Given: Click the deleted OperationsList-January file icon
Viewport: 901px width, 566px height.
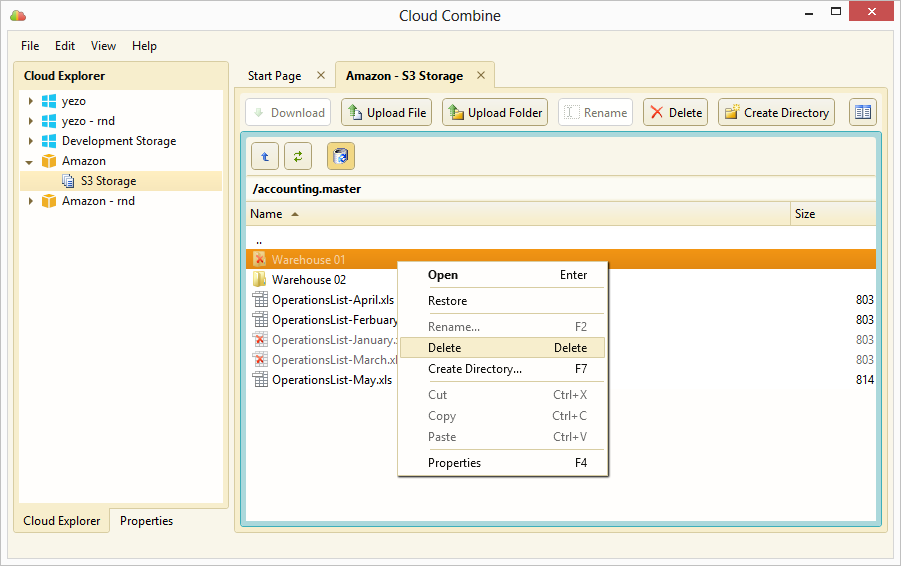Looking at the screenshot, I should (x=260, y=340).
